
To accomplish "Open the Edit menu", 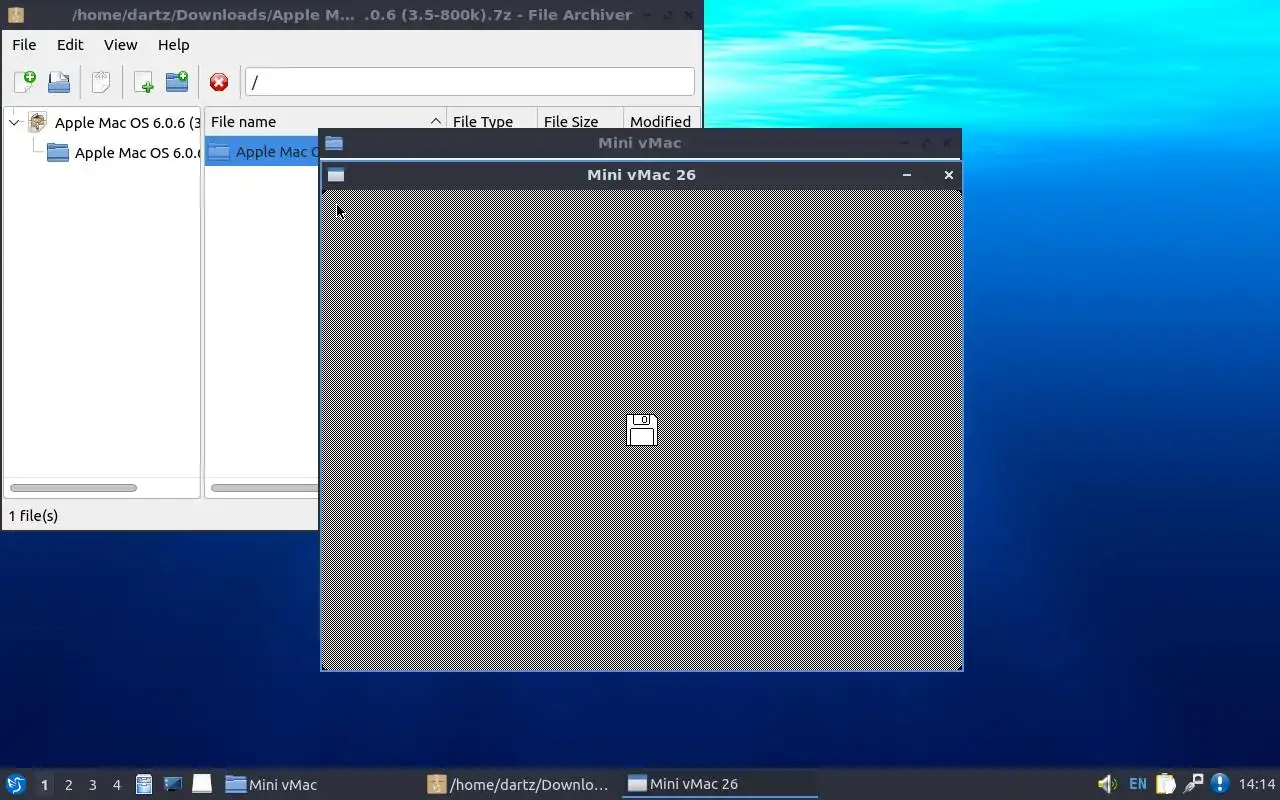I will pyautogui.click(x=70, y=45).
